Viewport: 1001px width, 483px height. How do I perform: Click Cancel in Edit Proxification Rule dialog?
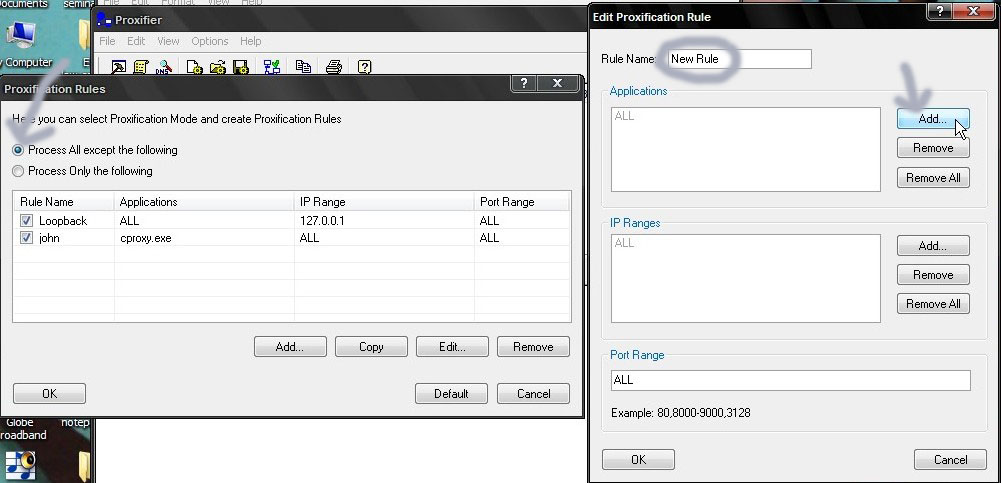tap(951, 460)
